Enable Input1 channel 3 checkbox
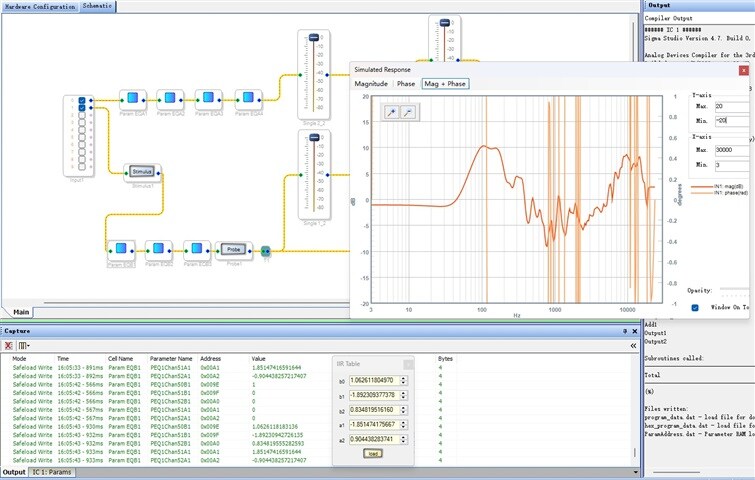 click(x=82, y=123)
